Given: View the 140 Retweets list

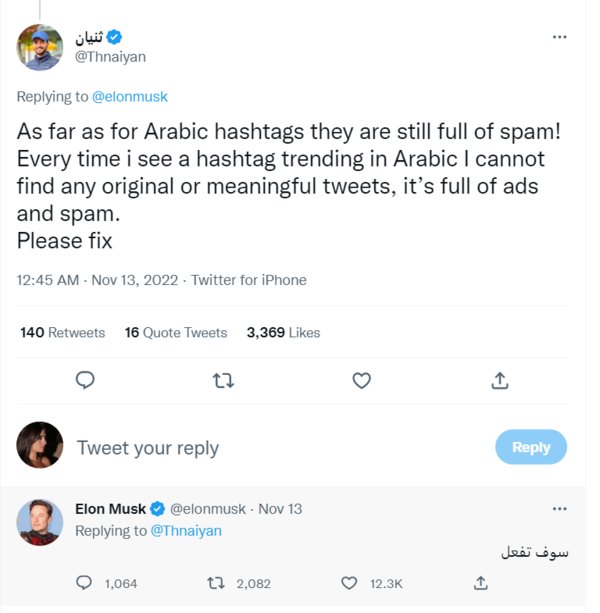Looking at the screenshot, I should point(62,332).
